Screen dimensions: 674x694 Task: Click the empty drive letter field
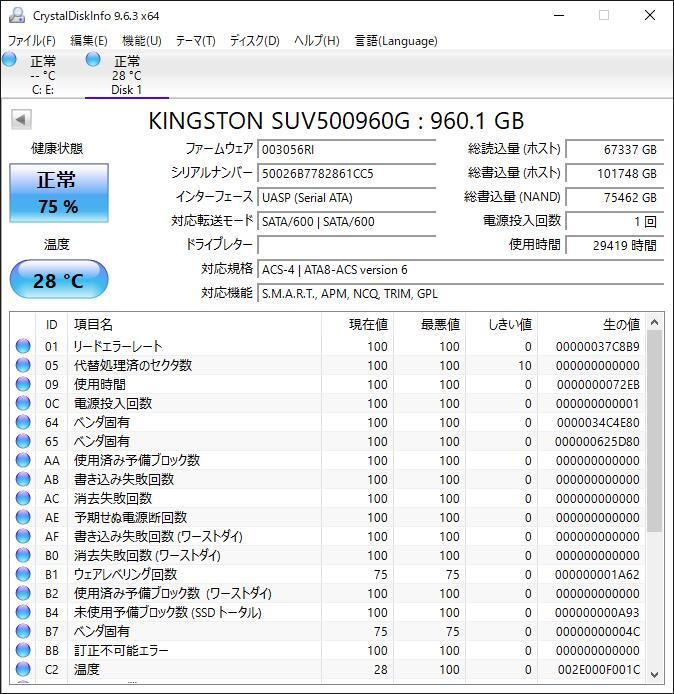347,245
